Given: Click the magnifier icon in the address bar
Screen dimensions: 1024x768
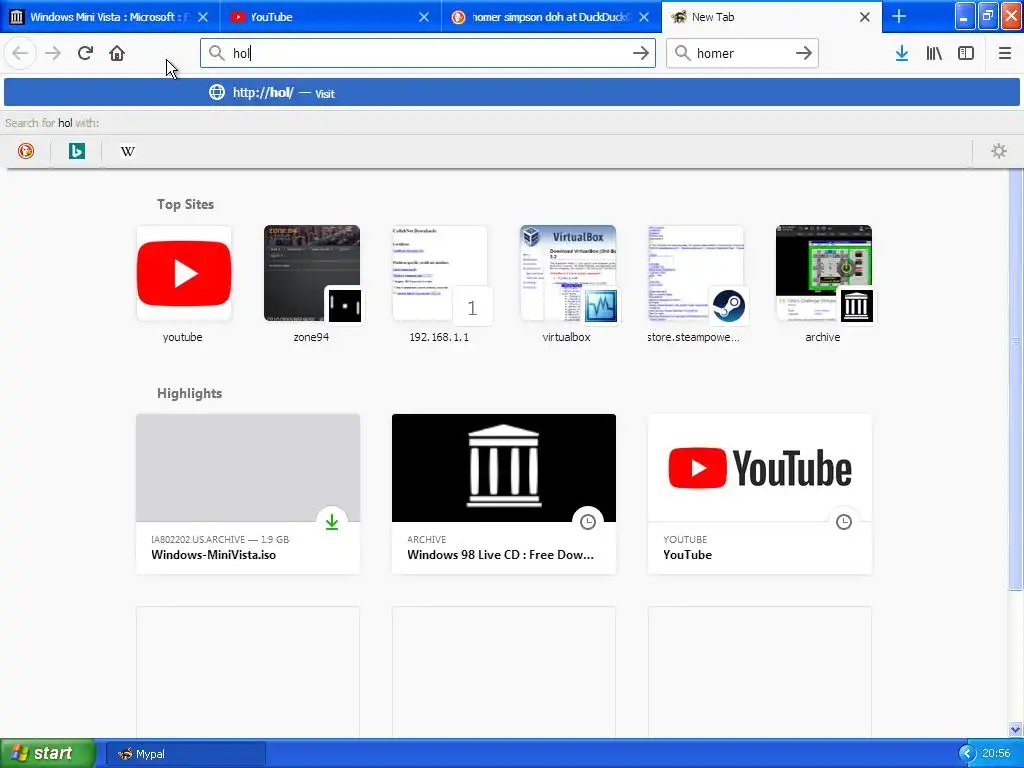Looking at the screenshot, I should pos(217,53).
